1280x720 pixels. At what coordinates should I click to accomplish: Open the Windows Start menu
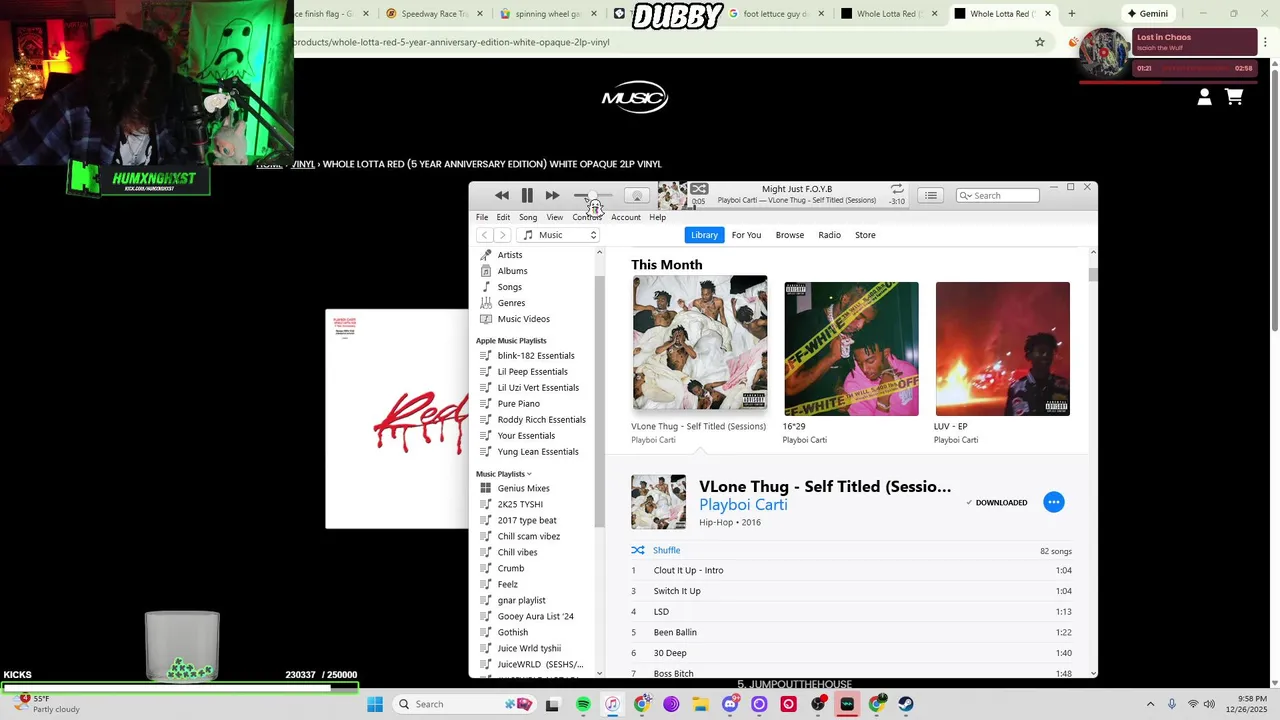tap(375, 704)
